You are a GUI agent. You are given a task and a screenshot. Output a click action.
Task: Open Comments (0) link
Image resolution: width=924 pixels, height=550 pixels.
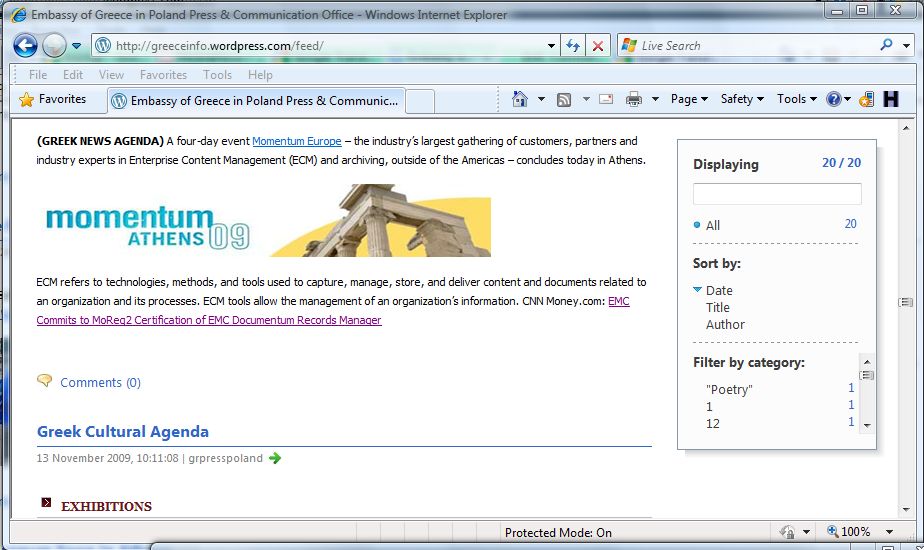(x=100, y=383)
